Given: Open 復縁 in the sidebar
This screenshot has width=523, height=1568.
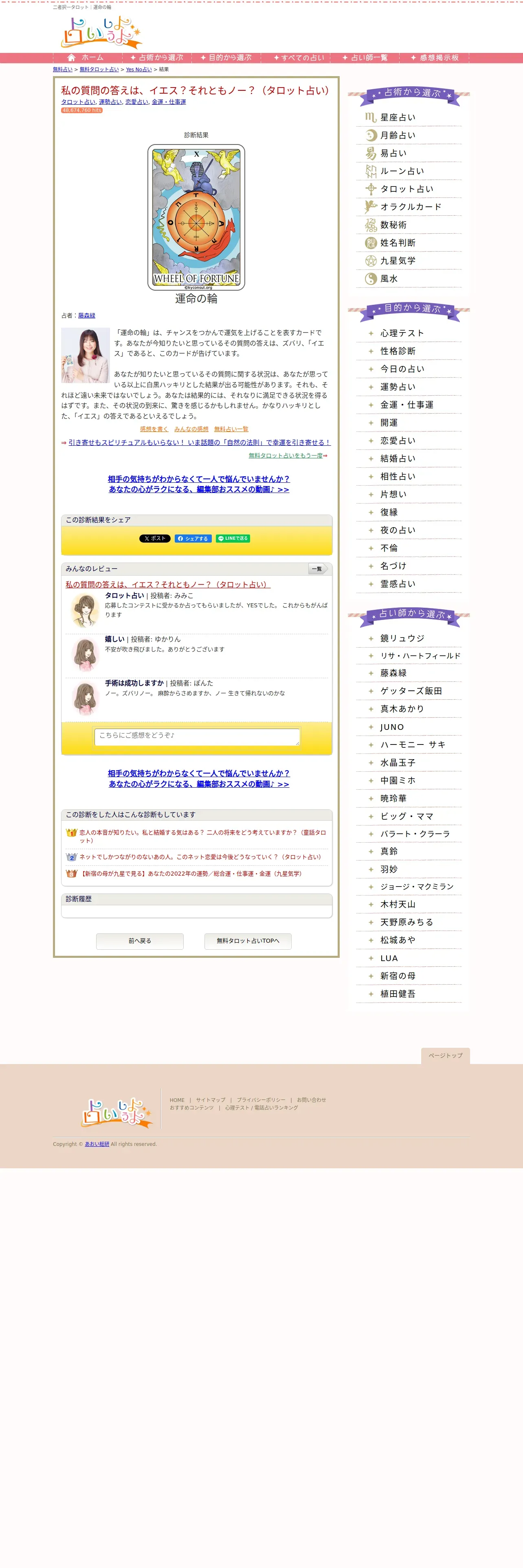Looking at the screenshot, I should pos(409,512).
